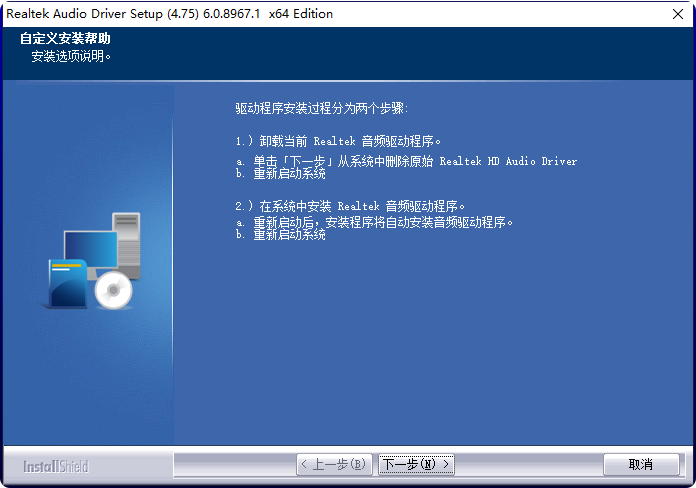Select the 自定义安装帮助 header

[x=65, y=39]
